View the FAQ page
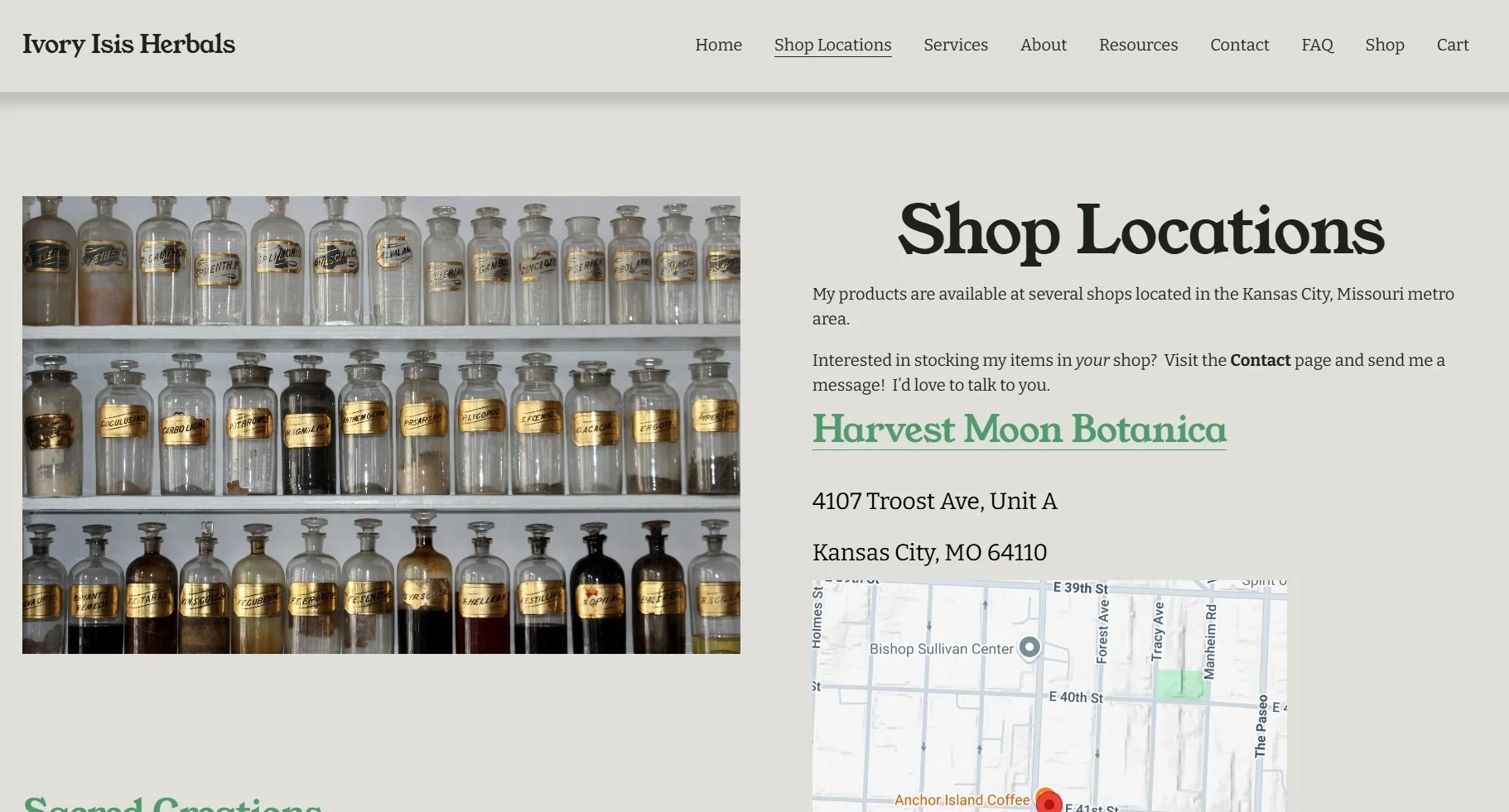The height and width of the screenshot is (812, 1509). click(1317, 45)
